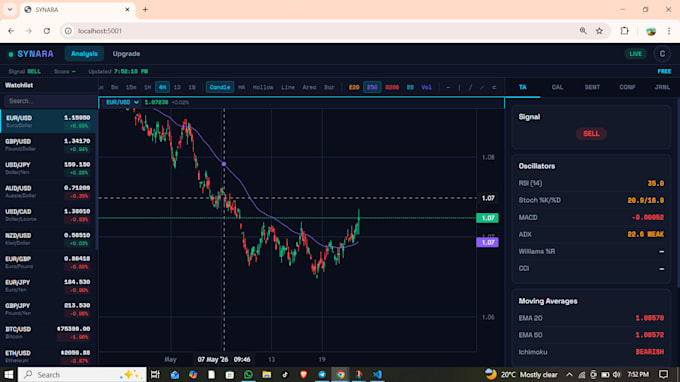Switch to the CONF panel tab
Viewport: 680px width, 382px height.
pyautogui.click(x=627, y=87)
